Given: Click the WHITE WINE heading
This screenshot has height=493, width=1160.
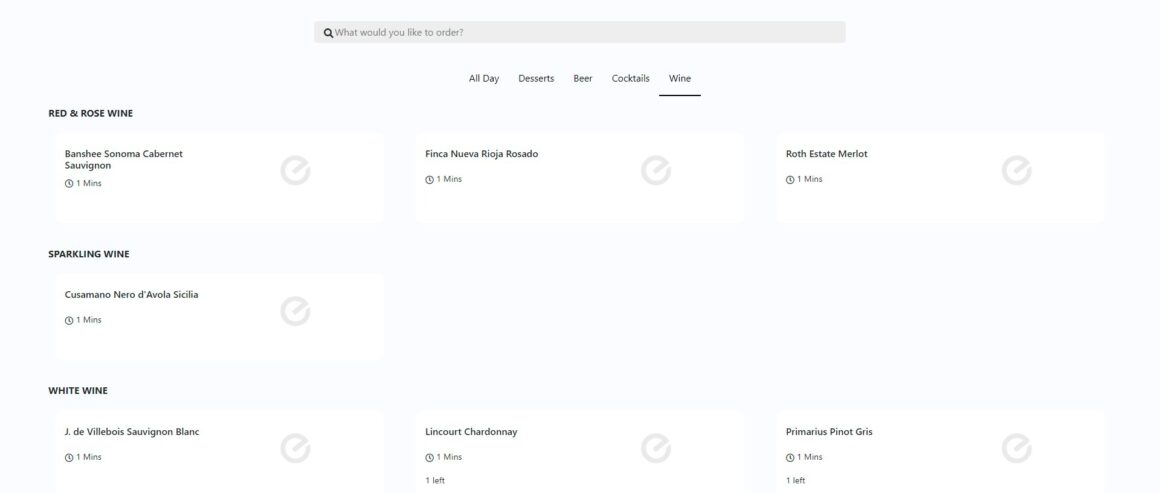Looking at the screenshot, I should point(78,391).
